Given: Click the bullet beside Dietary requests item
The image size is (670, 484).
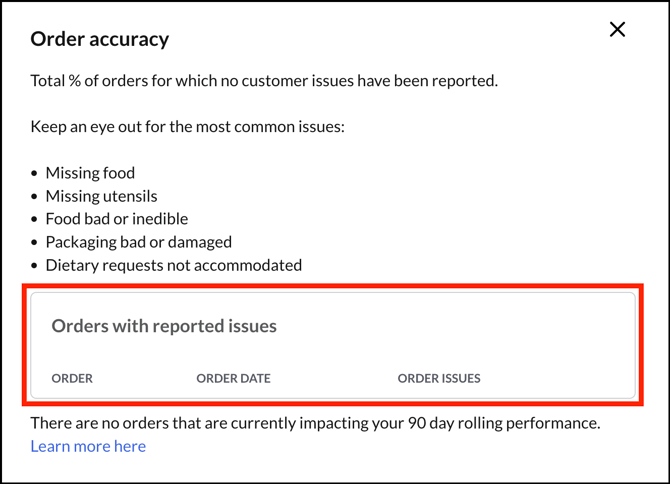Looking at the screenshot, I should point(35,266).
